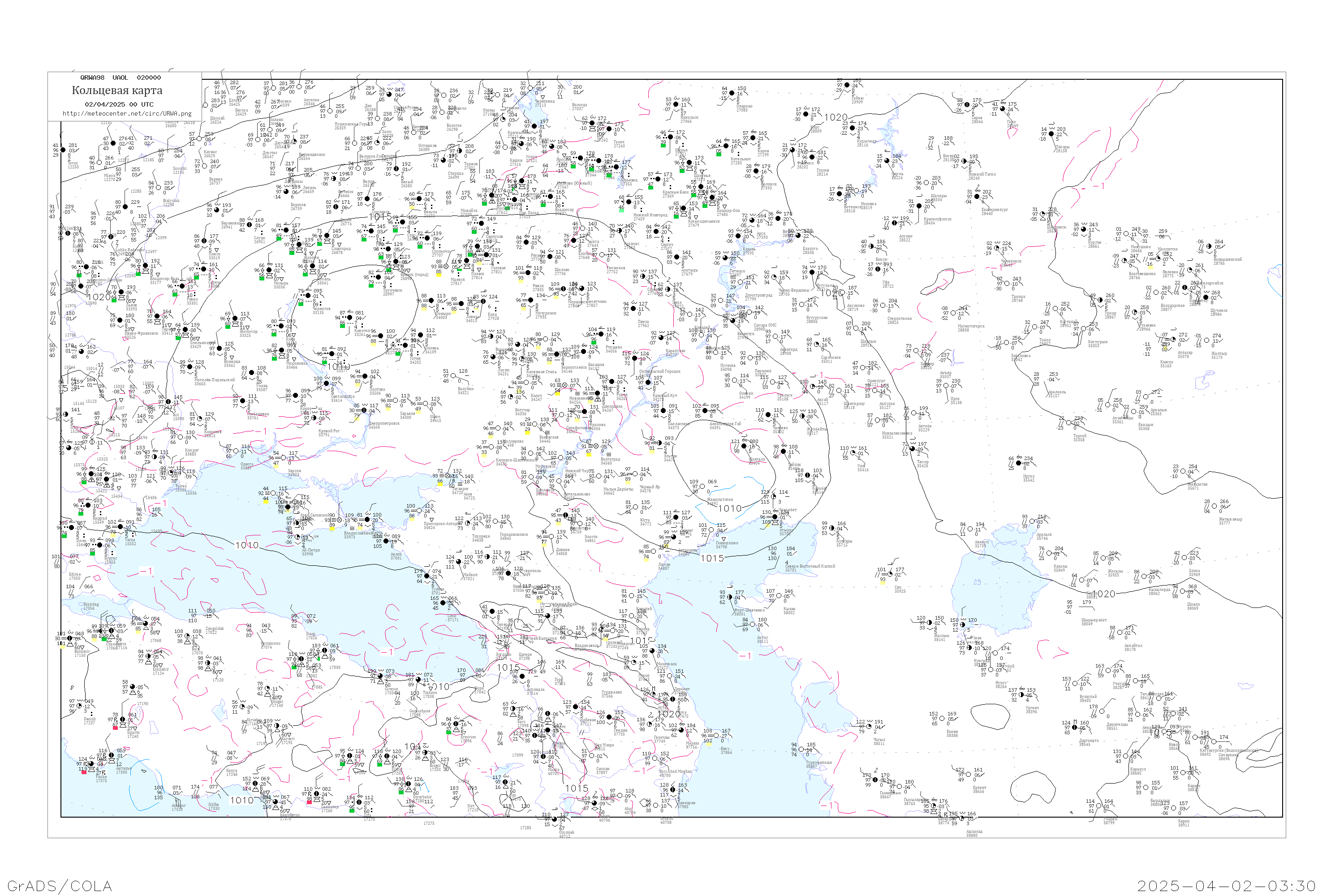1344x896 pixels.
Task: Click the Жанауштоган station open circle
Action: [703, 487]
